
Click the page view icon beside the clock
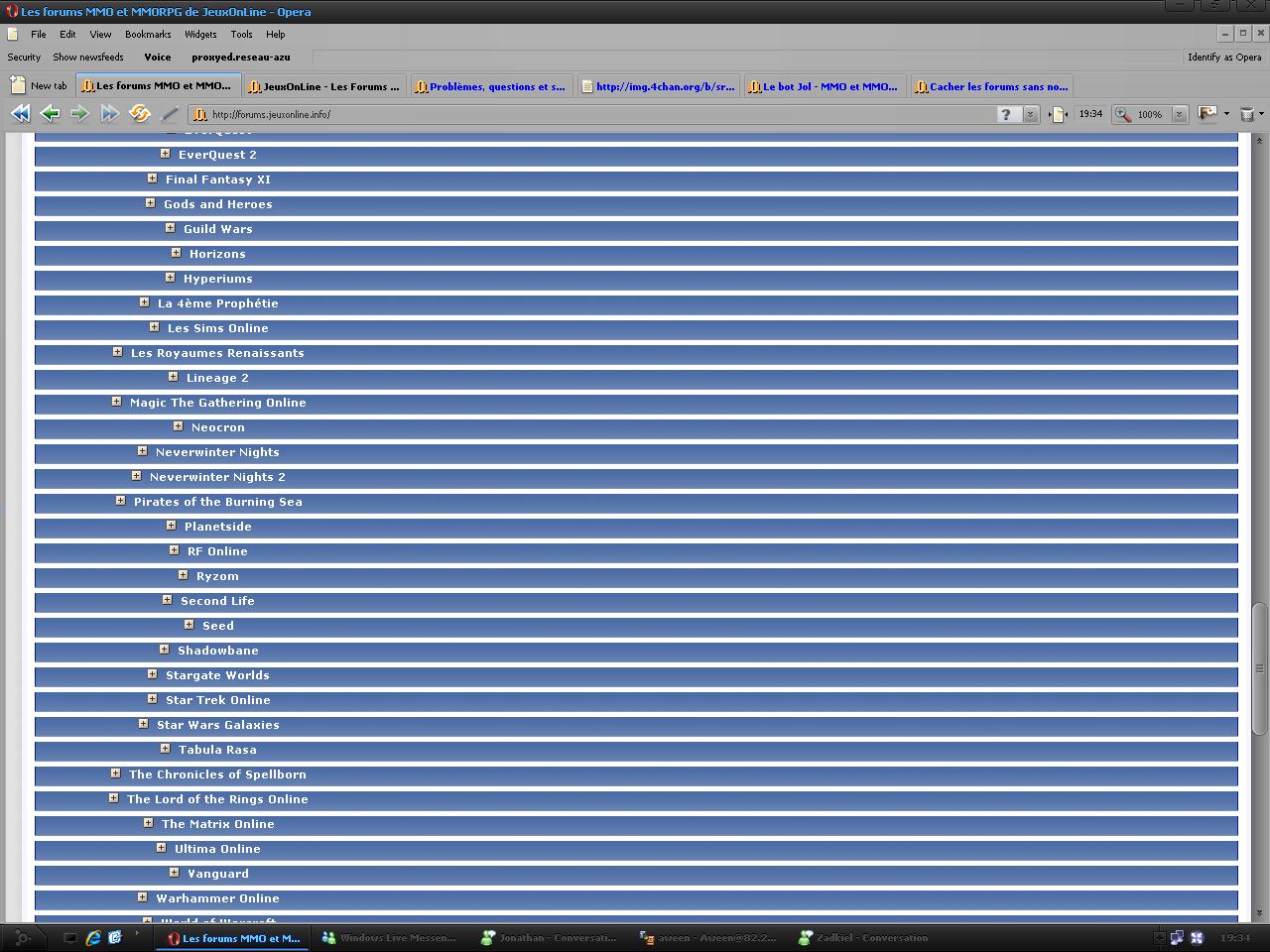1058,114
